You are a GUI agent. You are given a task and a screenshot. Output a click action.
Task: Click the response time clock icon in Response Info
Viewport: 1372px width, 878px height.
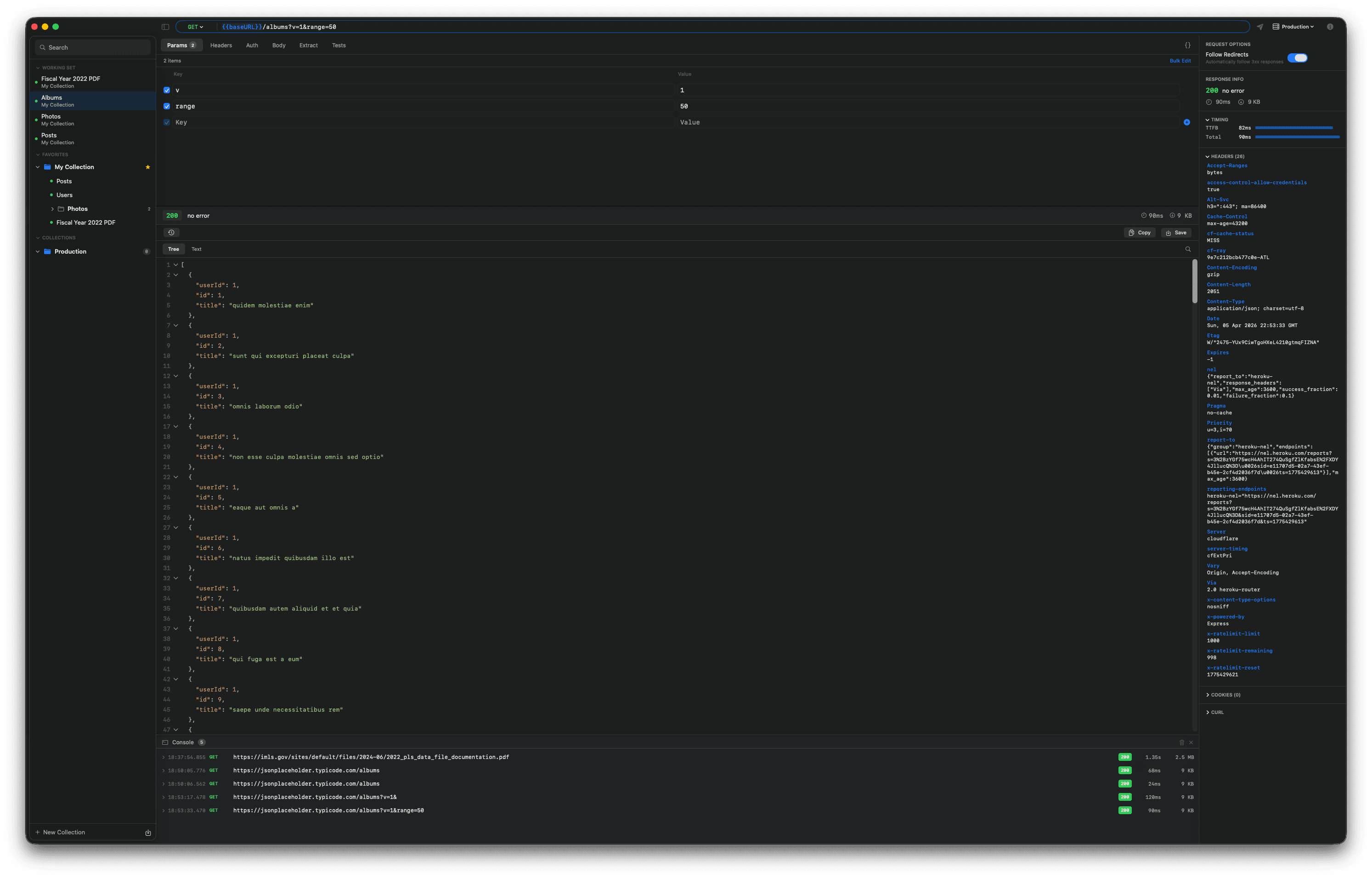tap(1209, 102)
